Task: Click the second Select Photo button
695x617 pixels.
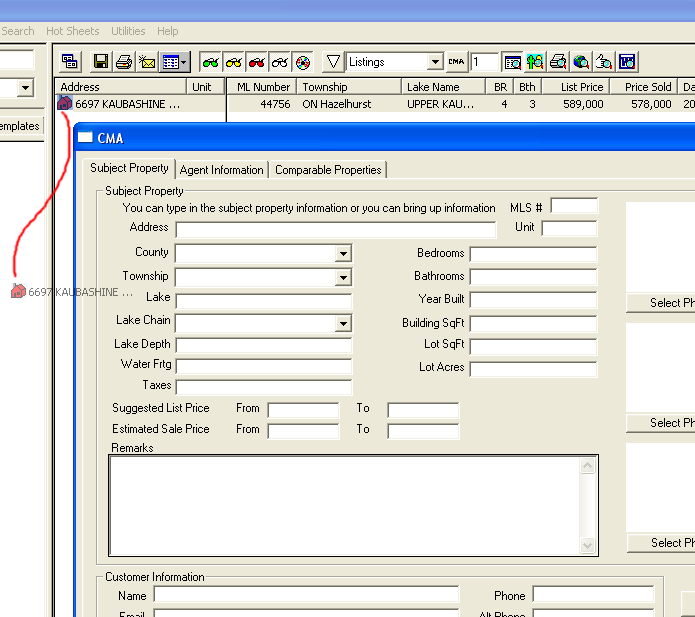Action: click(x=660, y=423)
